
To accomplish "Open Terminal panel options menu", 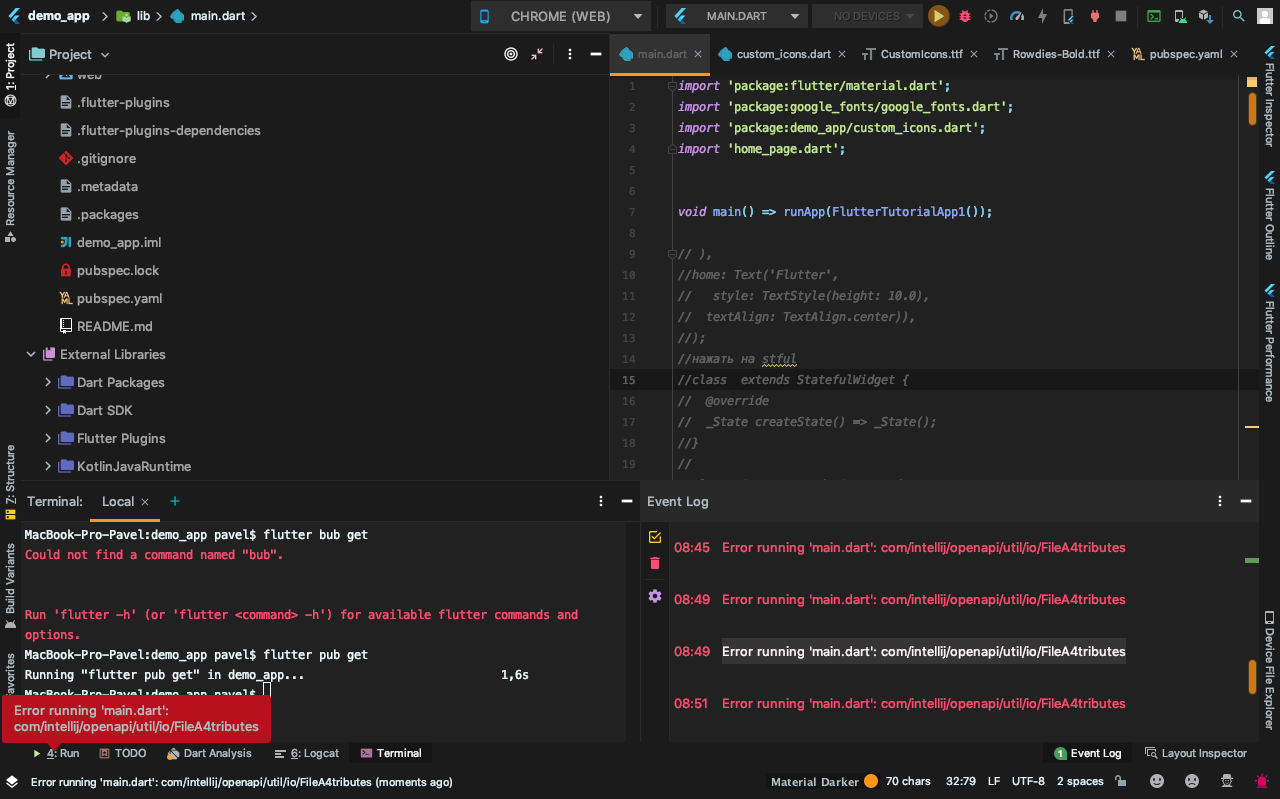I will [601, 501].
